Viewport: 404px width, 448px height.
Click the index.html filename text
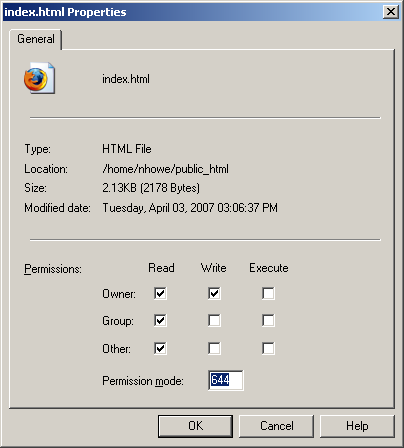126,79
